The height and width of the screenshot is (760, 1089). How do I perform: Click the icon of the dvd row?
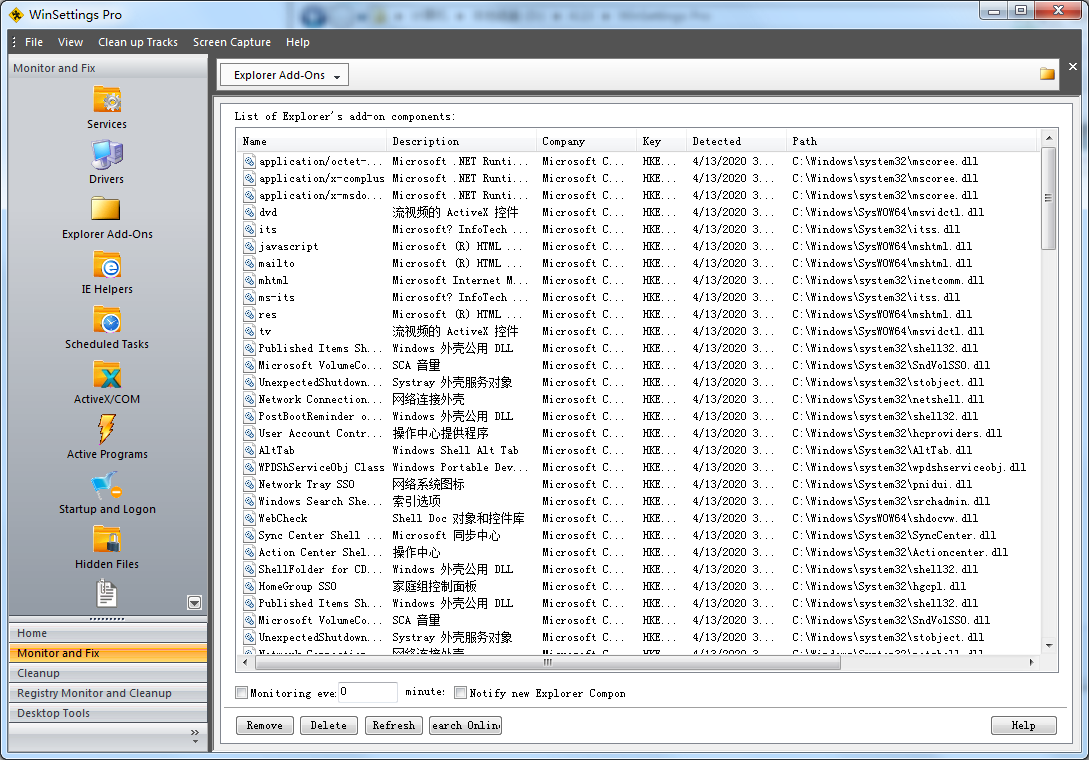pyautogui.click(x=249, y=213)
